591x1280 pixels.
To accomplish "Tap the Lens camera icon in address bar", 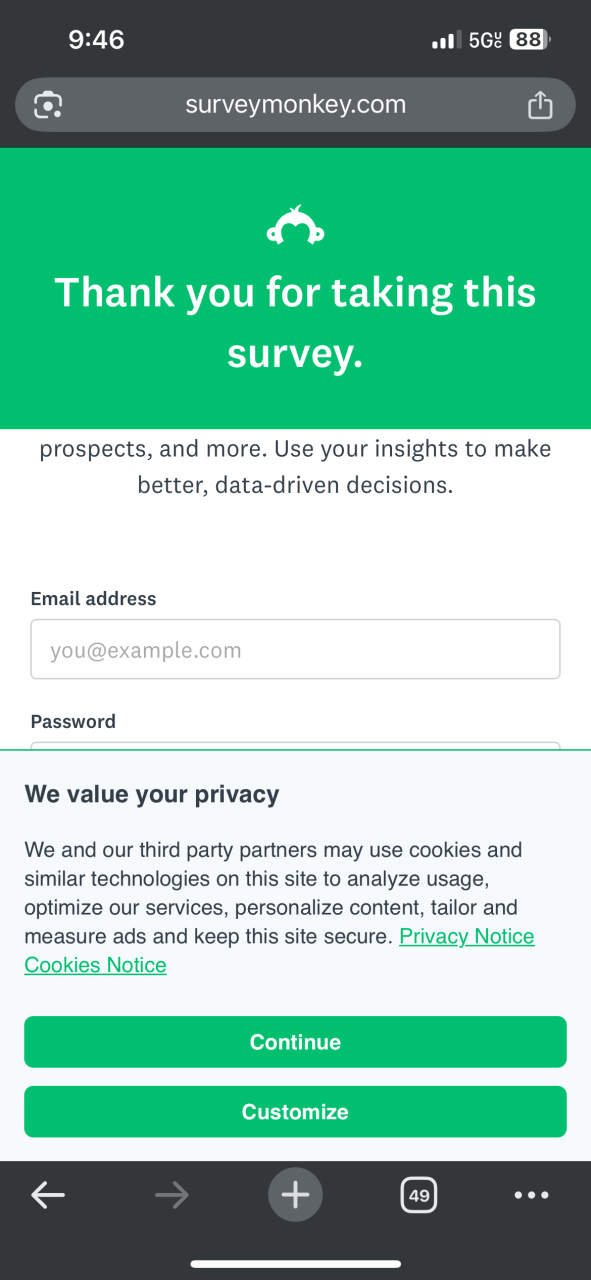I will (x=48, y=104).
